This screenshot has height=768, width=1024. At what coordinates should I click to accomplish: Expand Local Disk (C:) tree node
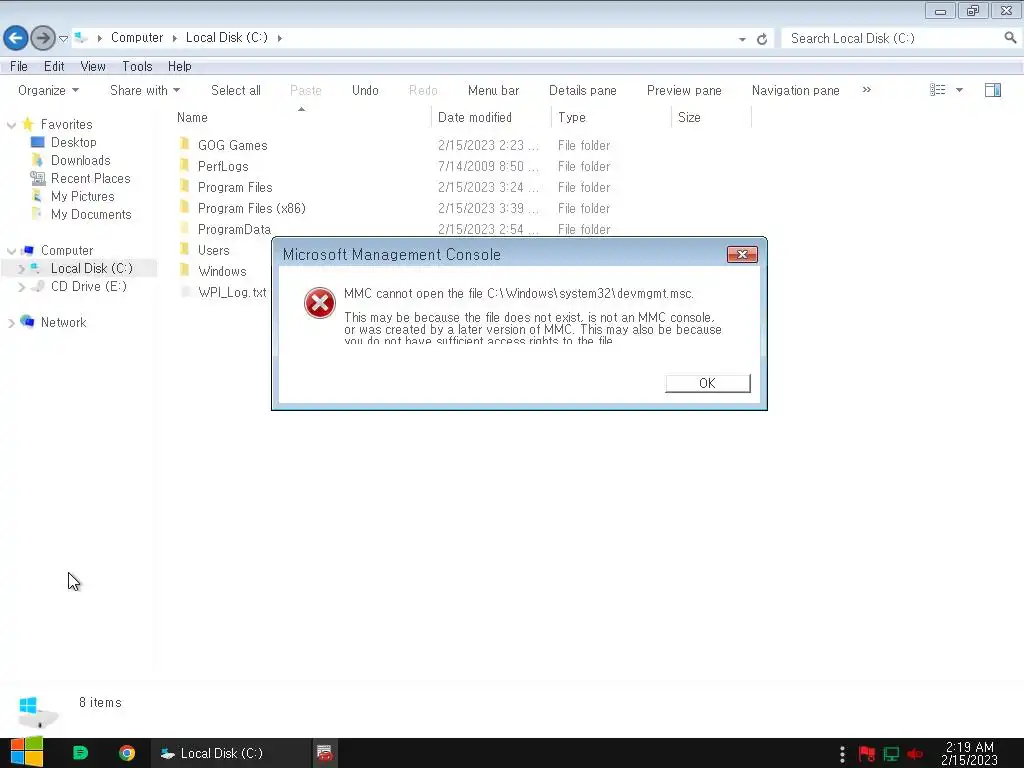21,268
